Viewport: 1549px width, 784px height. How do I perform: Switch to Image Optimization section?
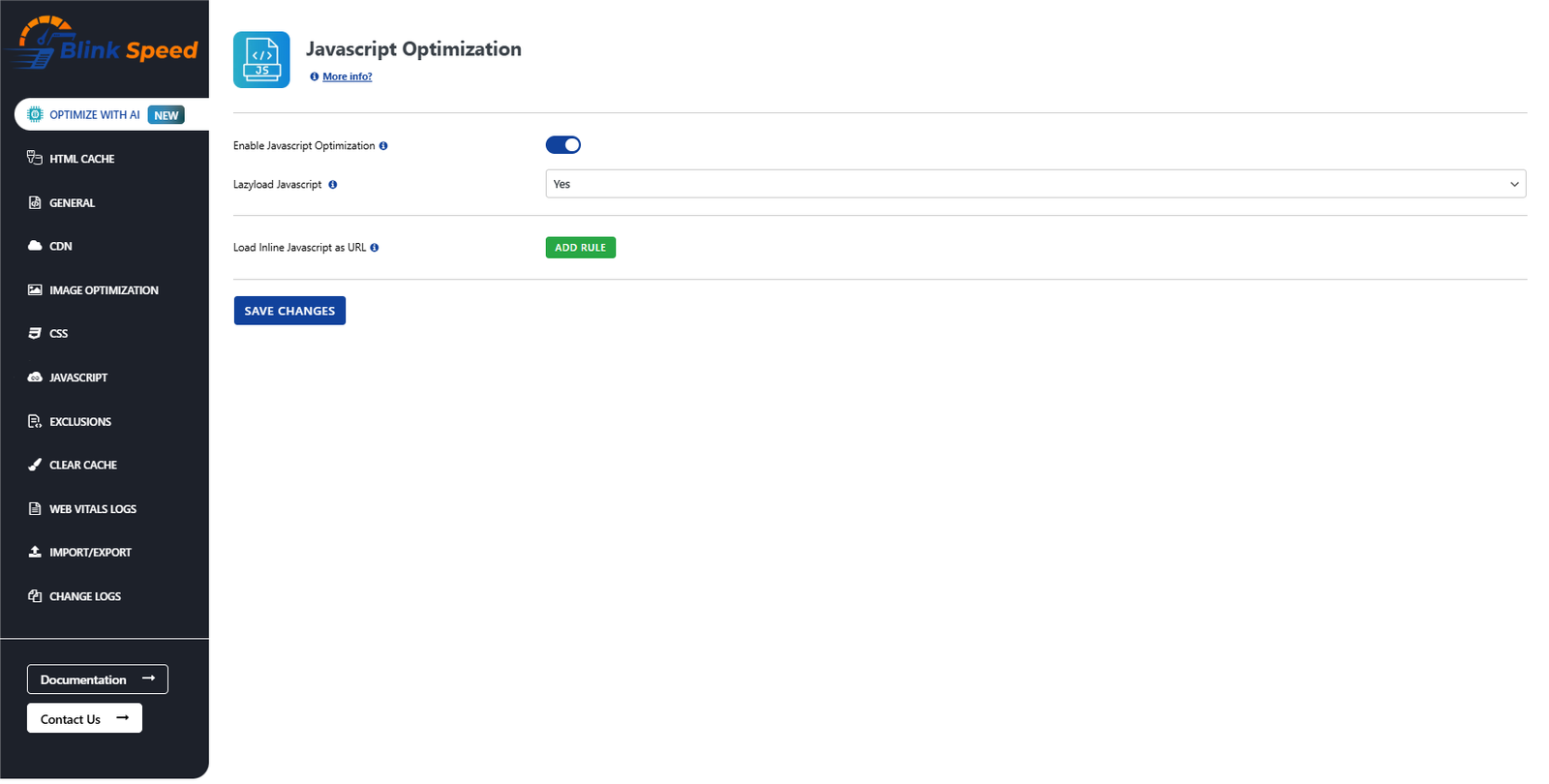coord(104,290)
